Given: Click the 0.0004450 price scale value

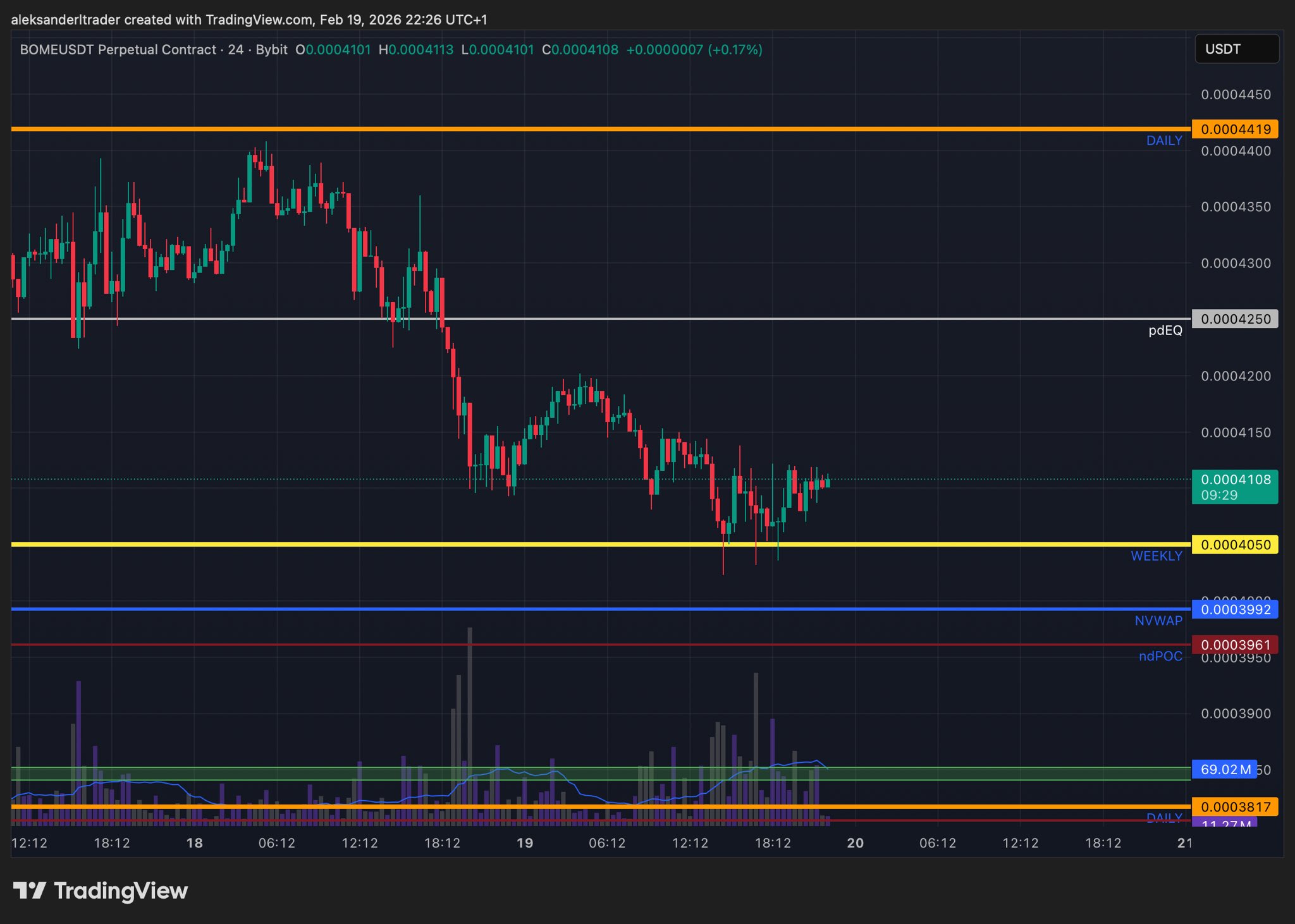Looking at the screenshot, I should coord(1236,95).
